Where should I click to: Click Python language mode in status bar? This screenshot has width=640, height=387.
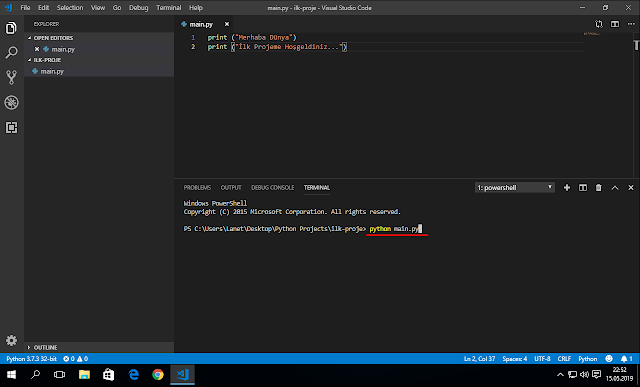click(x=587, y=359)
